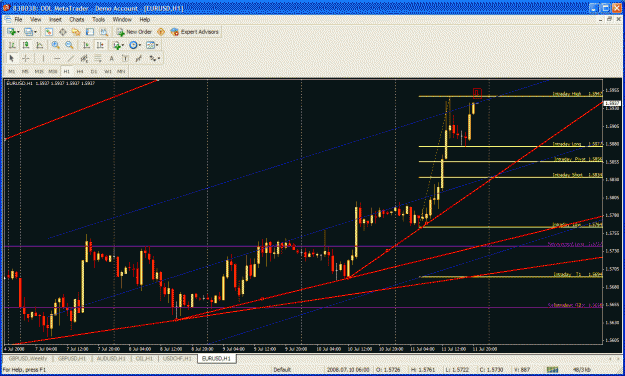Image resolution: width=625 pixels, height=376 pixels.
Task: Click the current price label on price axis
Action: pos(612,103)
